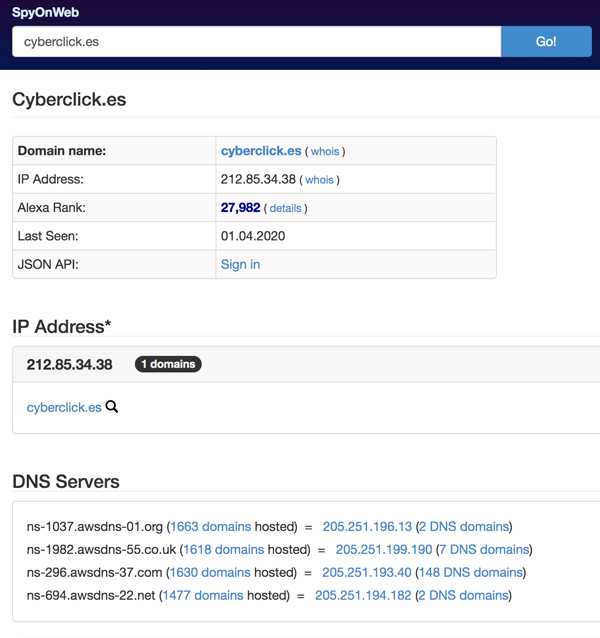Image resolution: width=600 pixels, height=638 pixels.
Task: Click the magnifier icon next to cyberclick.es
Action: (x=112, y=406)
